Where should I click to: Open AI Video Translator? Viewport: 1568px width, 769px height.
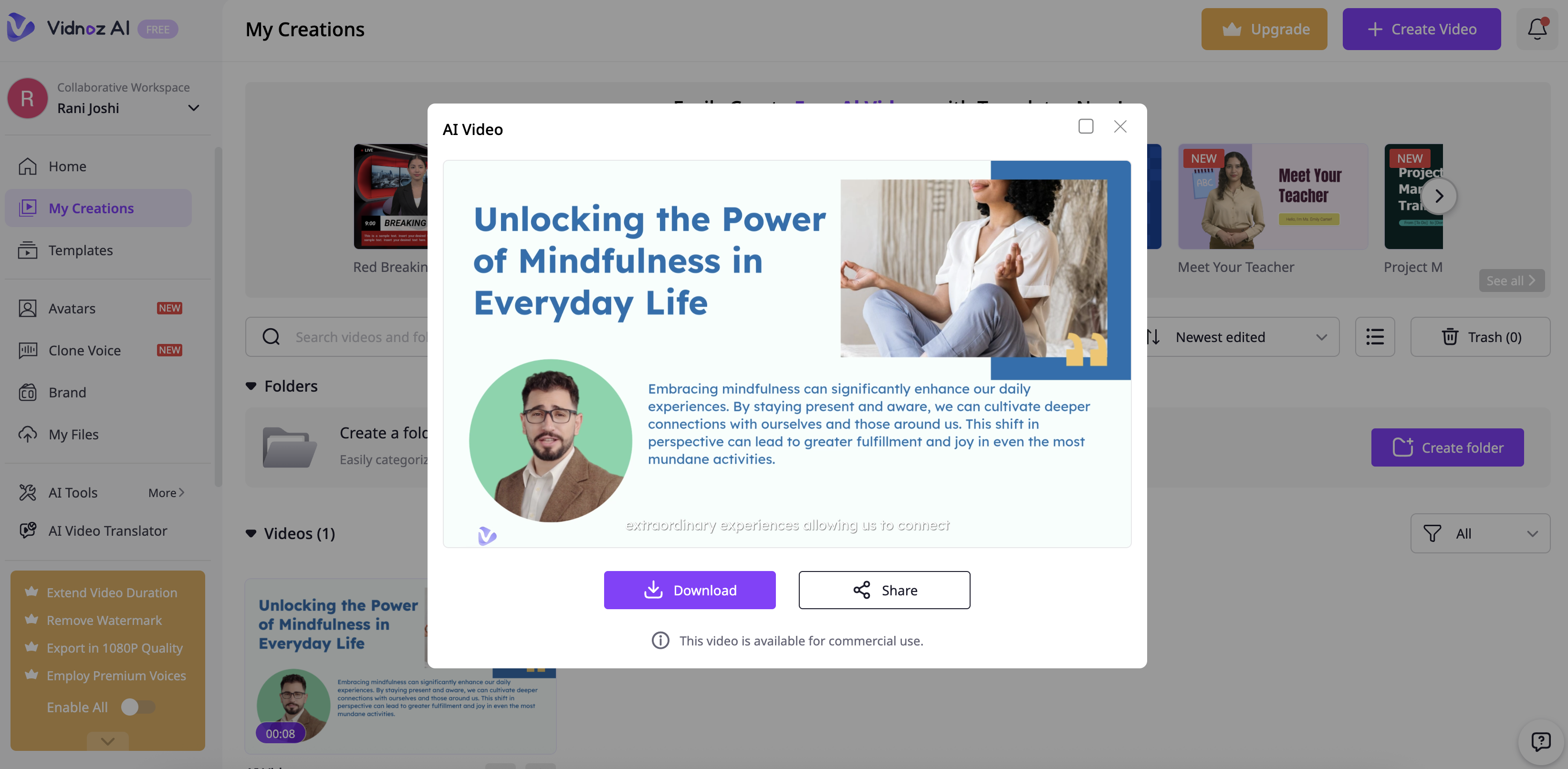pos(107,530)
